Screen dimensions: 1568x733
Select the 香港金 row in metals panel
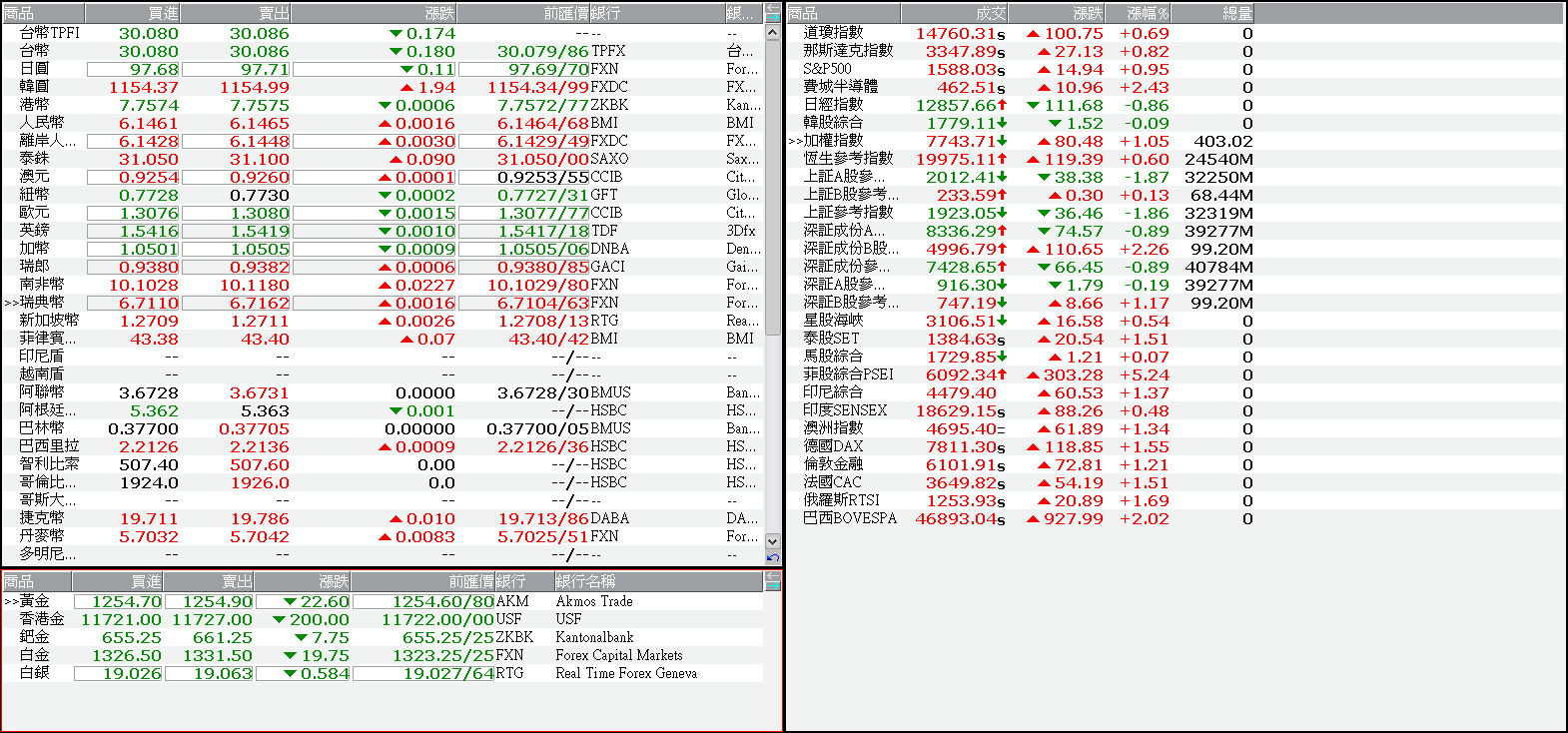[x=383, y=619]
